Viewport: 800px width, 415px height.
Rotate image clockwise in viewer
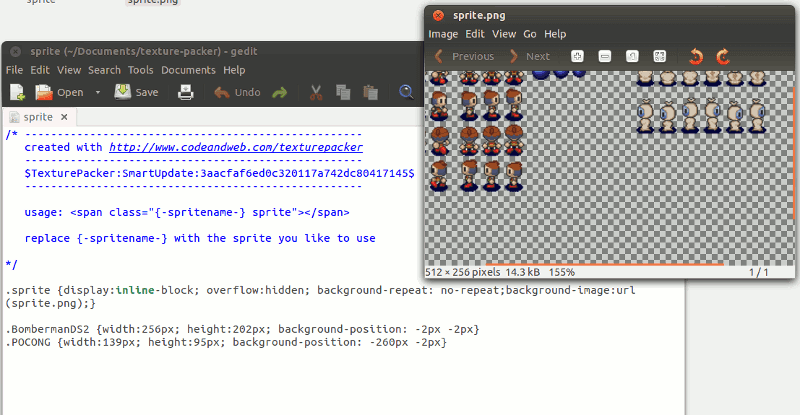click(x=723, y=56)
